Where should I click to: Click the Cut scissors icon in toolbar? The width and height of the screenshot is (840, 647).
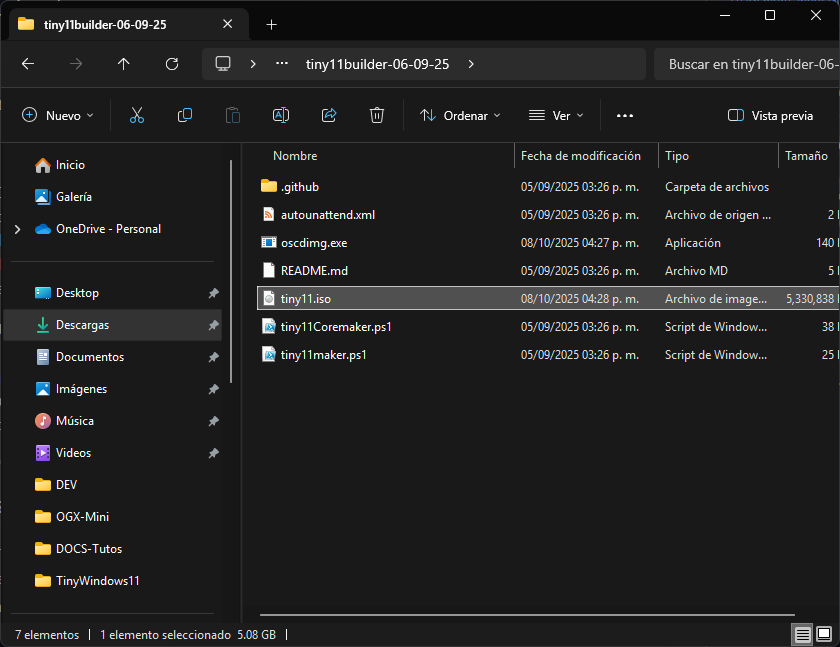coord(137,116)
